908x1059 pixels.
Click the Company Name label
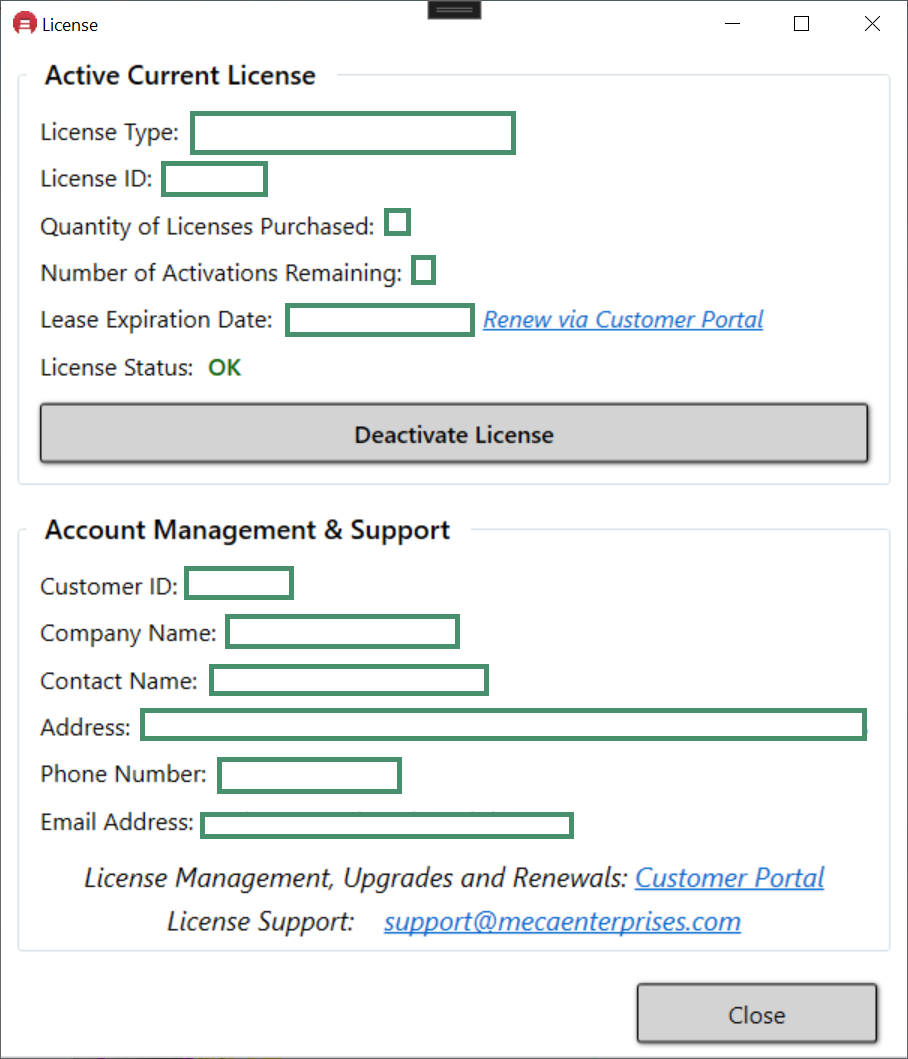pyautogui.click(x=128, y=634)
